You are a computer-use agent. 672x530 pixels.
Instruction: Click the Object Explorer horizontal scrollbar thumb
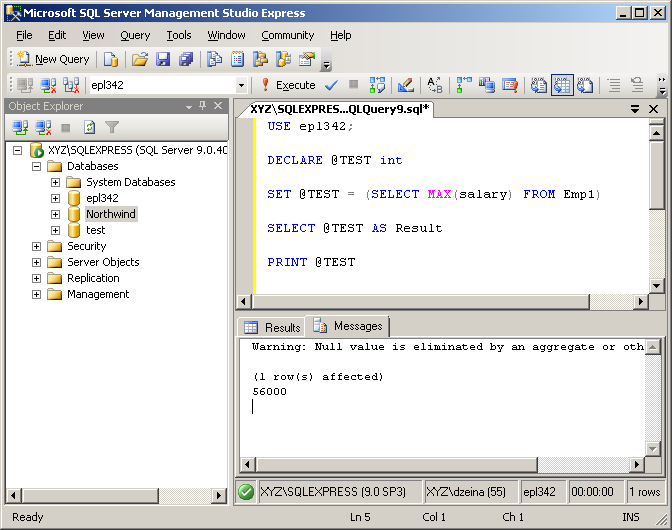pos(90,496)
